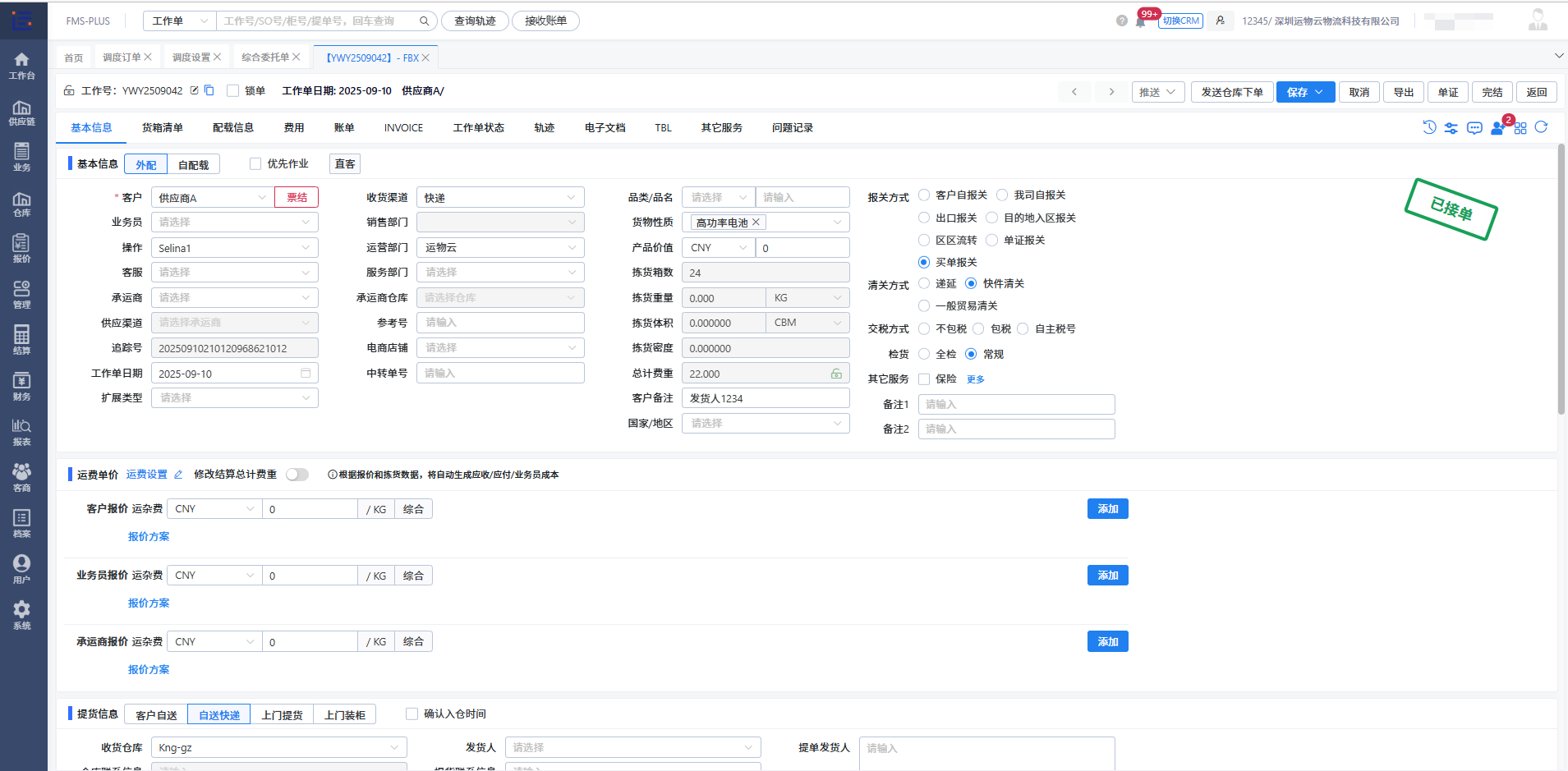1568x771 pixels.
Task: Open the 收货渠道 dropdown showing 快递
Action: (x=499, y=196)
